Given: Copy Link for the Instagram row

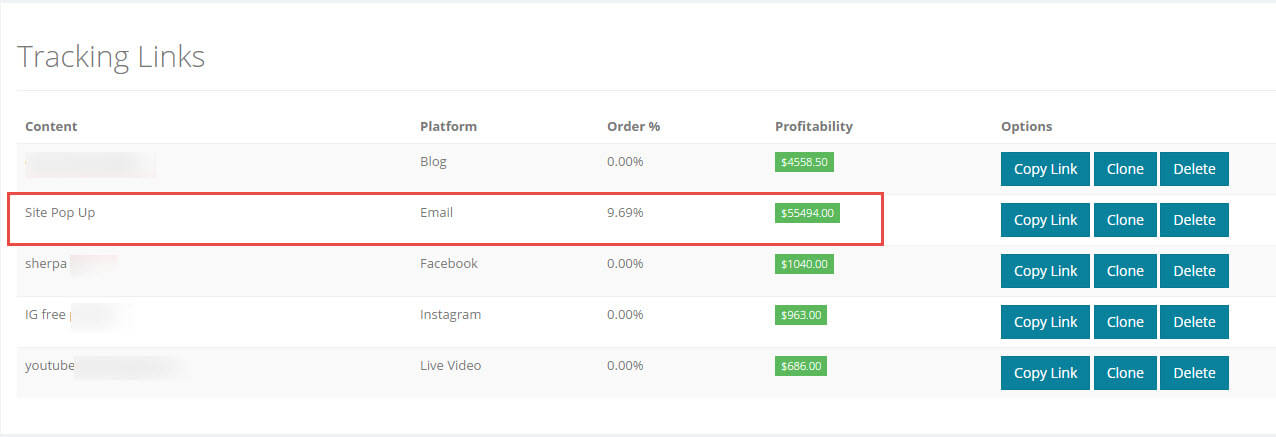Looking at the screenshot, I should pyautogui.click(x=1045, y=322).
